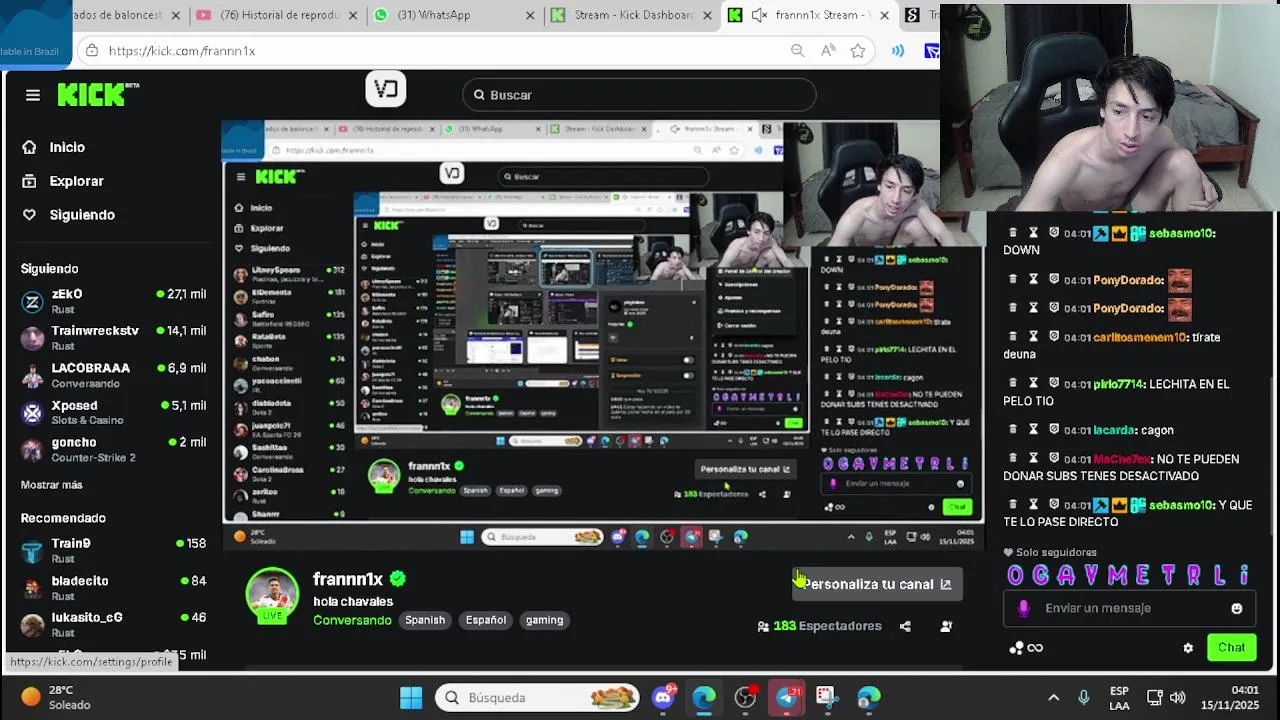Open Discord from taskbar
Screen dimensions: 1280x720
[x=664, y=697]
